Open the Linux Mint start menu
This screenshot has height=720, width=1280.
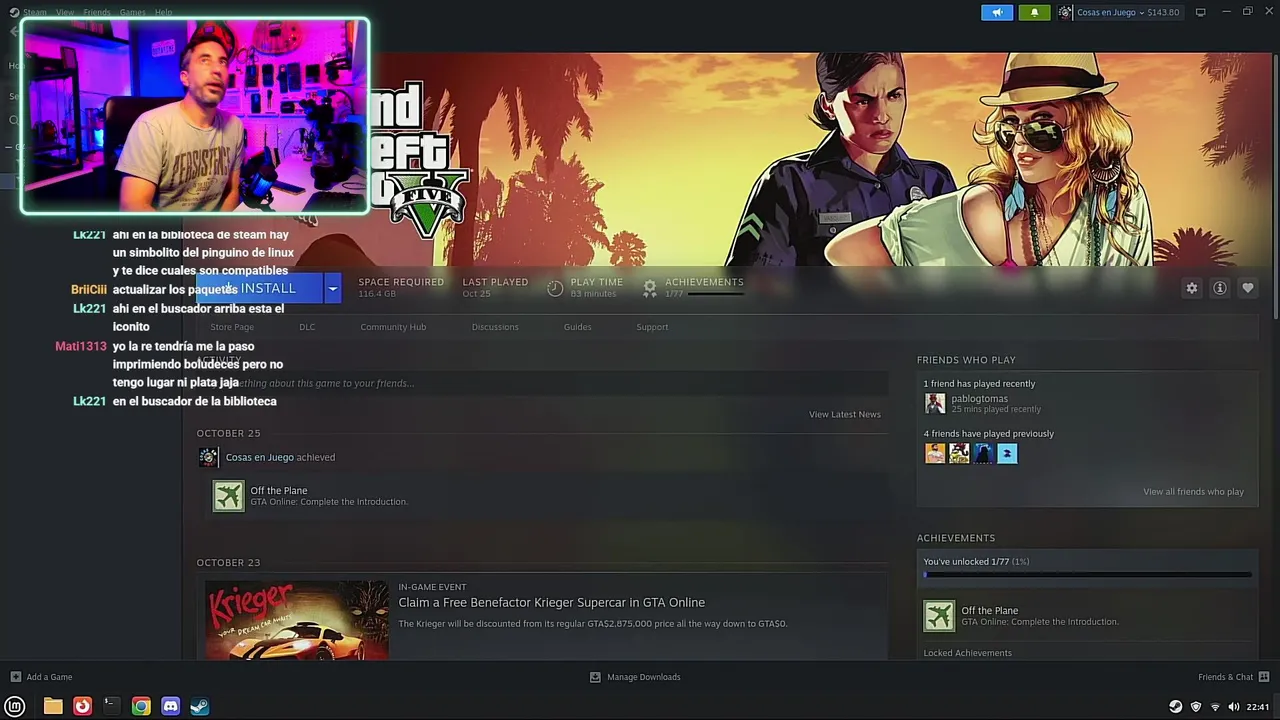15,706
